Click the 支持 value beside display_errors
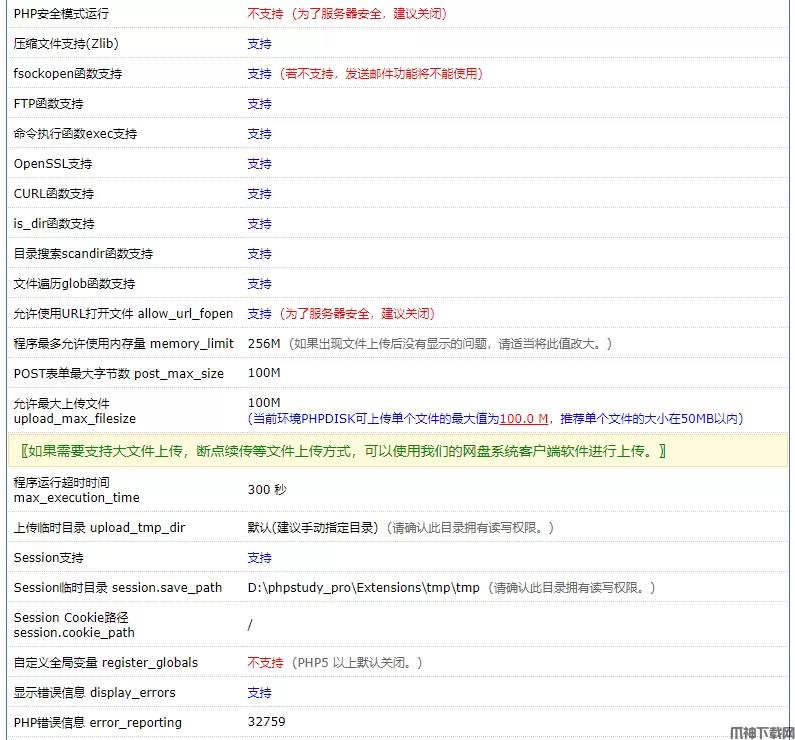Screen dimensions: 795x740 pyautogui.click(x=259, y=693)
